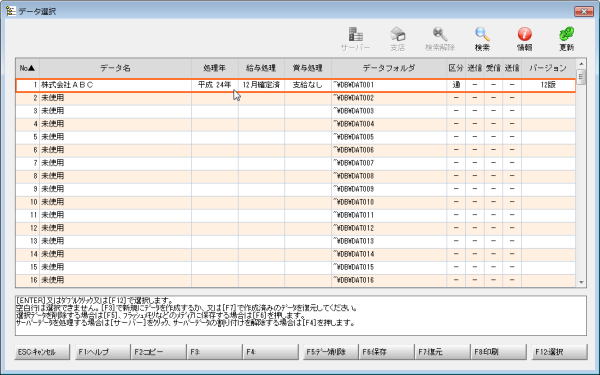Click the 平成 24年 cell
Image resolution: width=600 pixels, height=375 pixels.
coord(215,85)
